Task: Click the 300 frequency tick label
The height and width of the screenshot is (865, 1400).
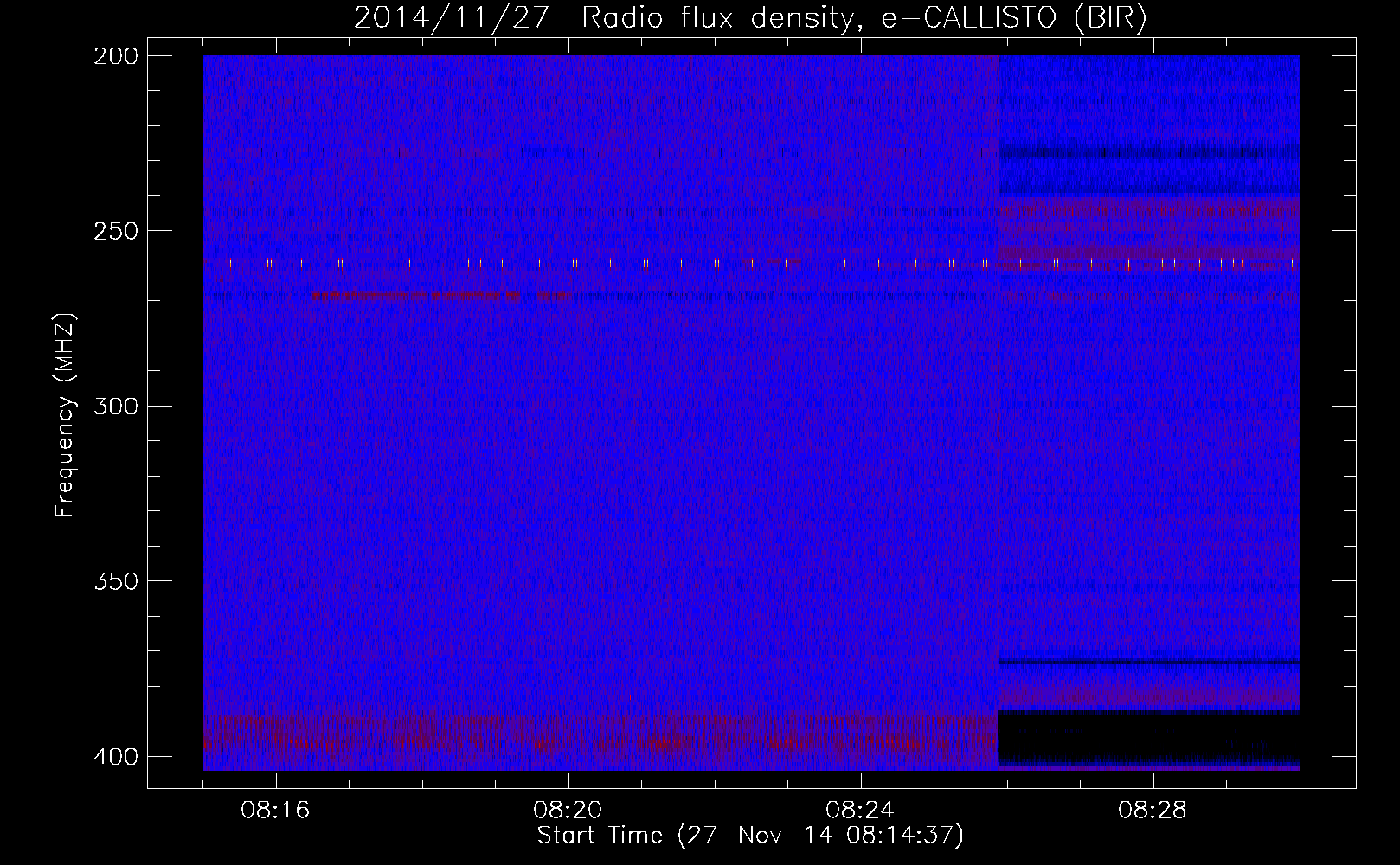Action: coord(116,407)
